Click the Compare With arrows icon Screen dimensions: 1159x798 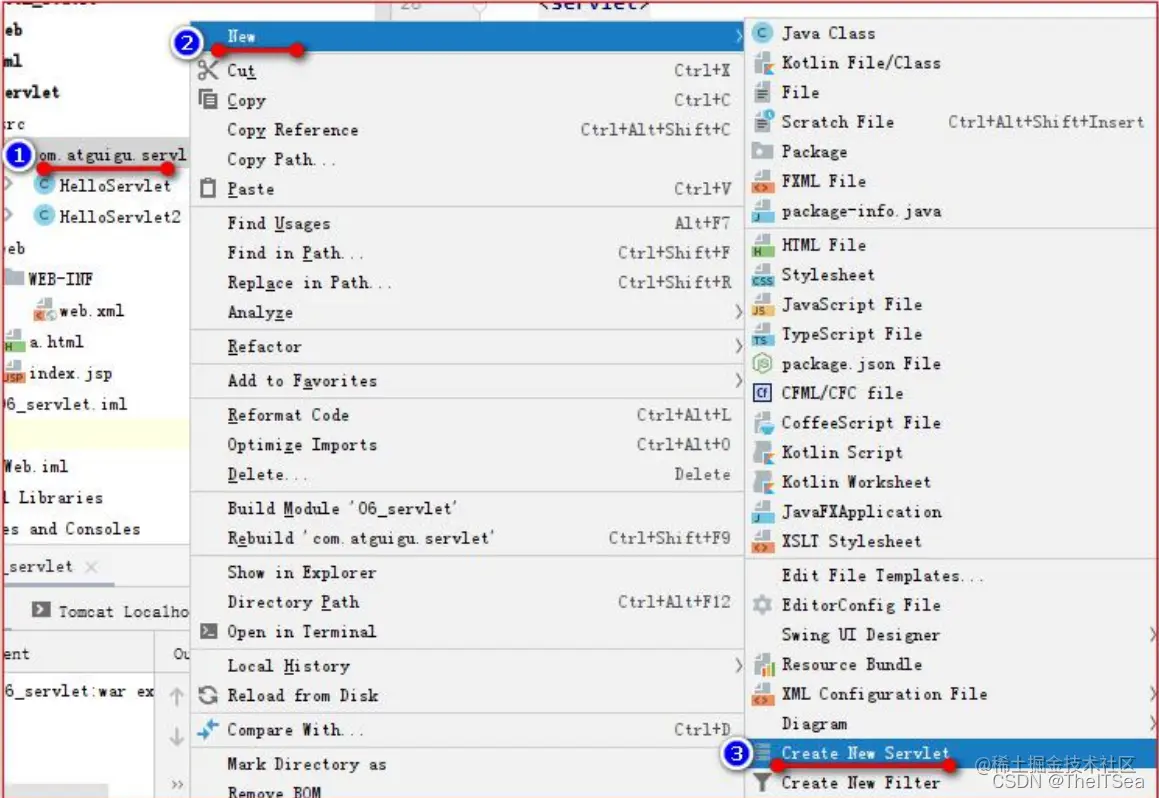(x=208, y=729)
